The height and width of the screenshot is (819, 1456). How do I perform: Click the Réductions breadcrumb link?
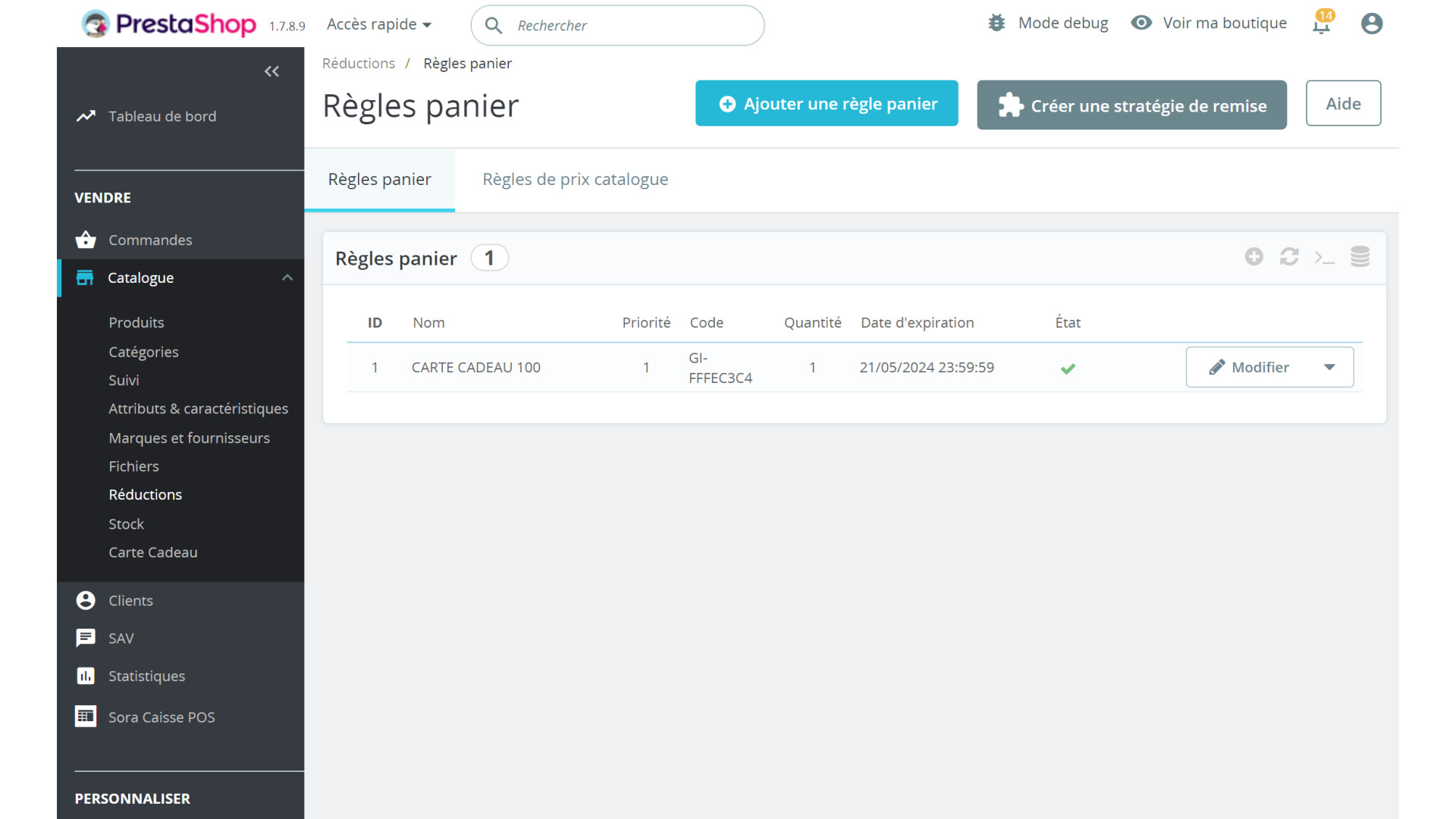(358, 64)
